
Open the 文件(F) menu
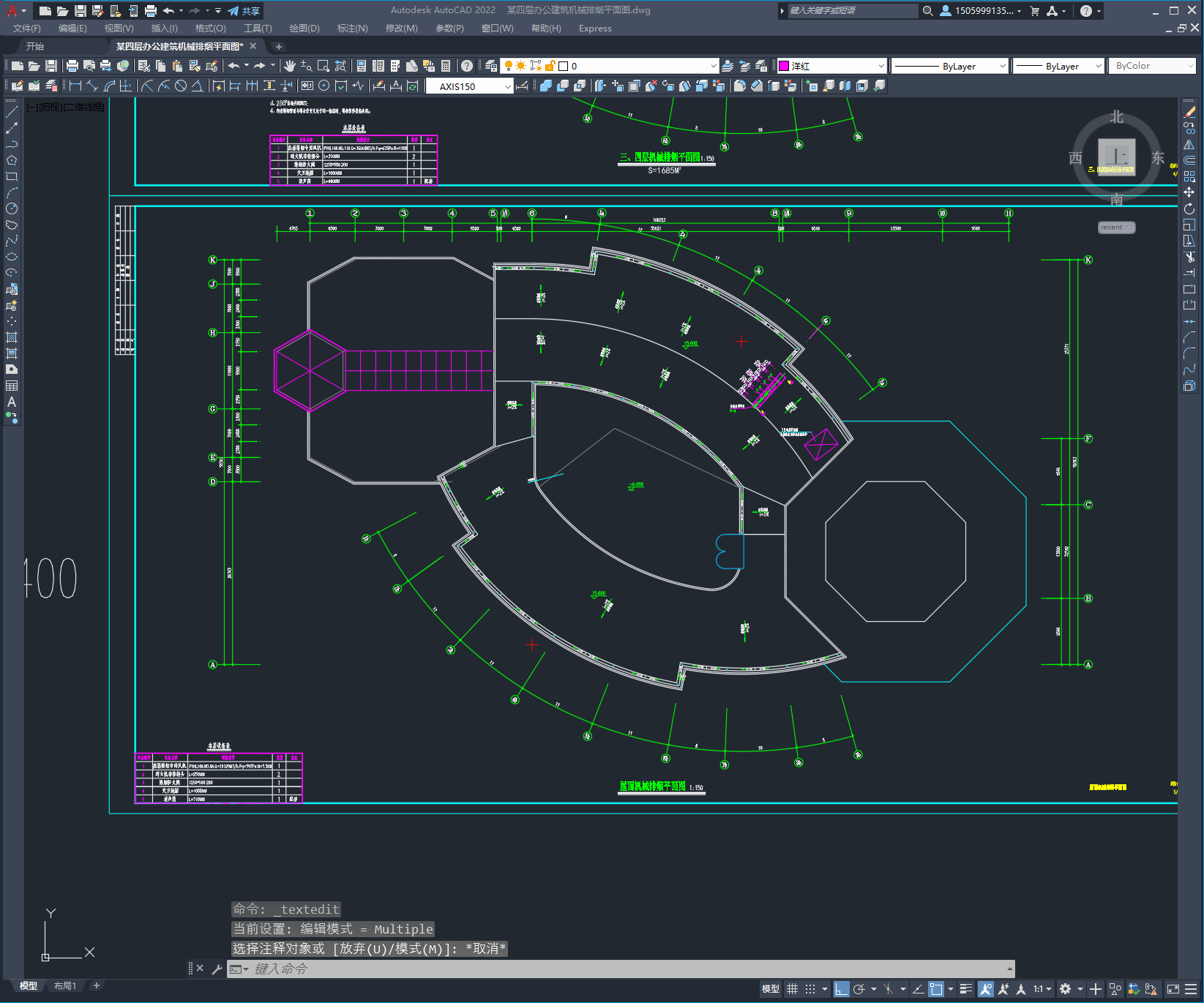click(27, 29)
